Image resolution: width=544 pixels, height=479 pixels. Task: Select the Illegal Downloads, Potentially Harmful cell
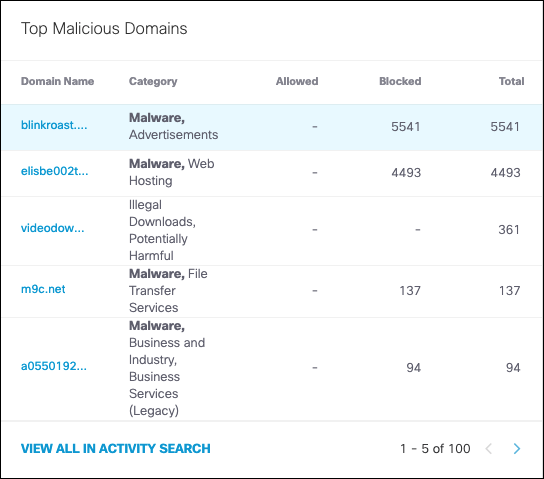coord(162,230)
